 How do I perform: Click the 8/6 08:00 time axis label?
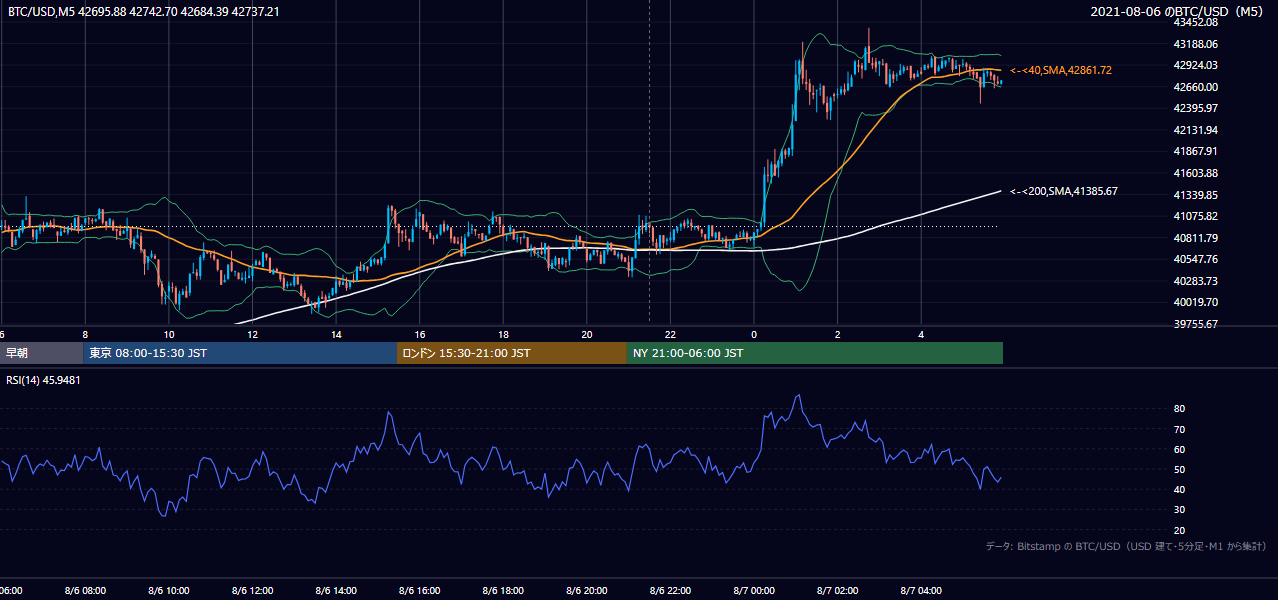[85, 591]
